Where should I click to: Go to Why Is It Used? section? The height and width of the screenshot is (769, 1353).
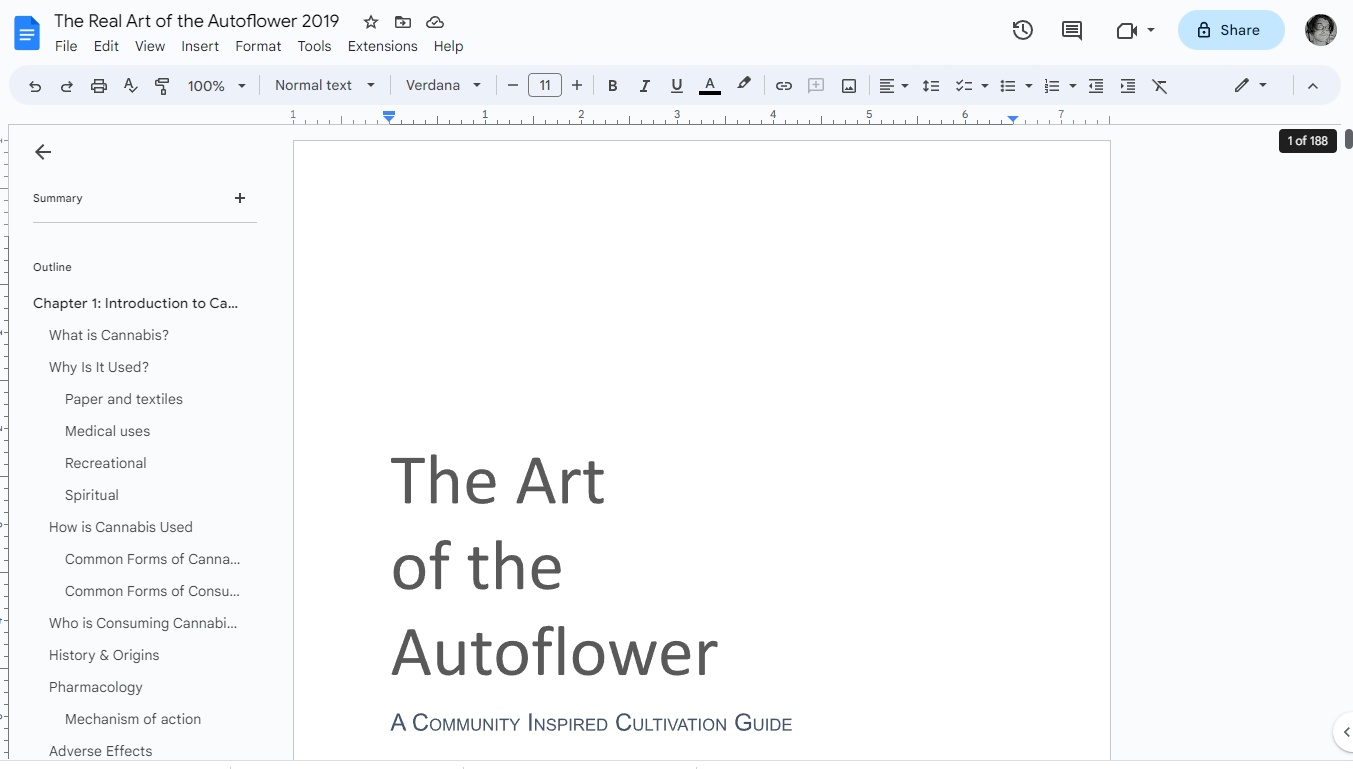99,367
